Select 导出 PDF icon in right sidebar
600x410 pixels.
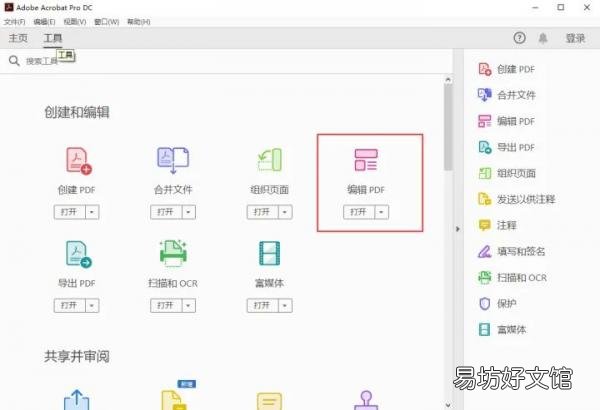click(x=485, y=147)
